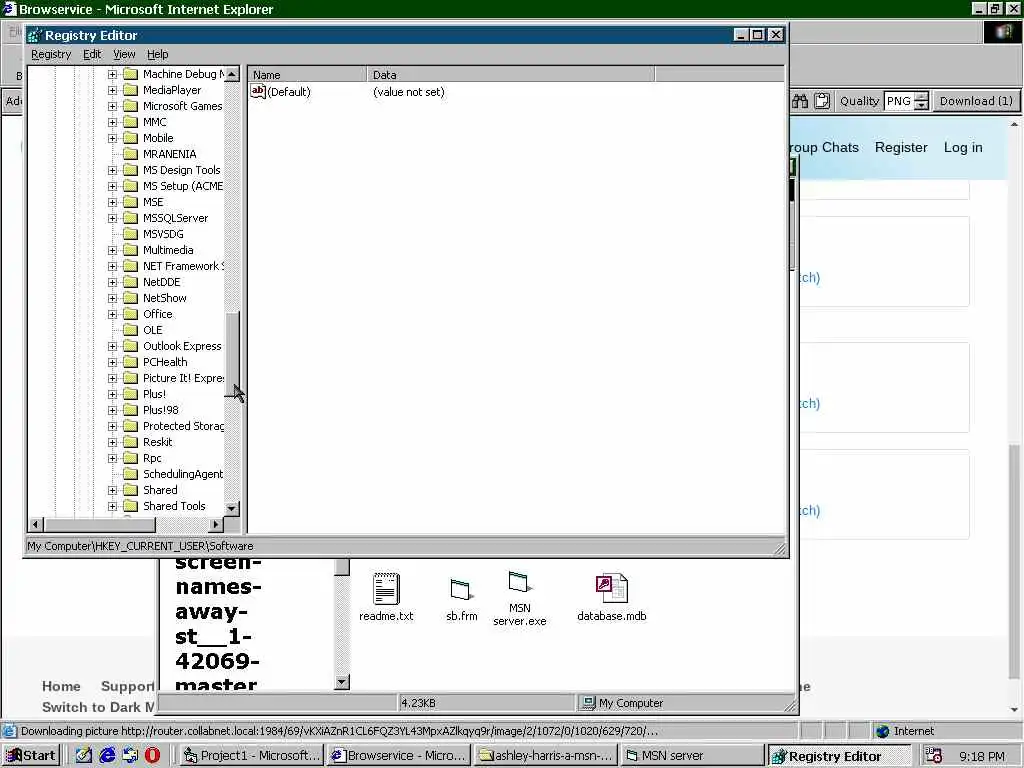Select the Protected Storage tree item
This screenshot has height=768, width=1024.
(x=183, y=426)
